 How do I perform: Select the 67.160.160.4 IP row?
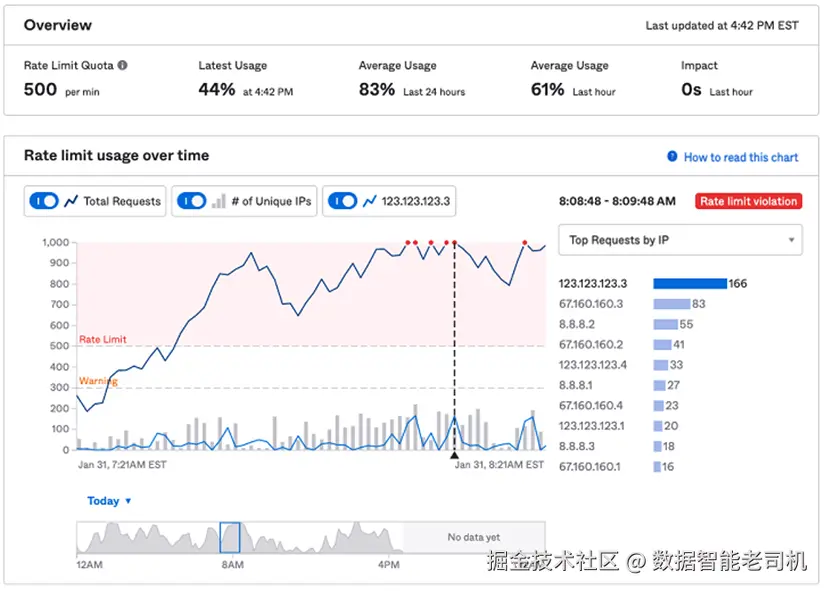click(x=619, y=406)
